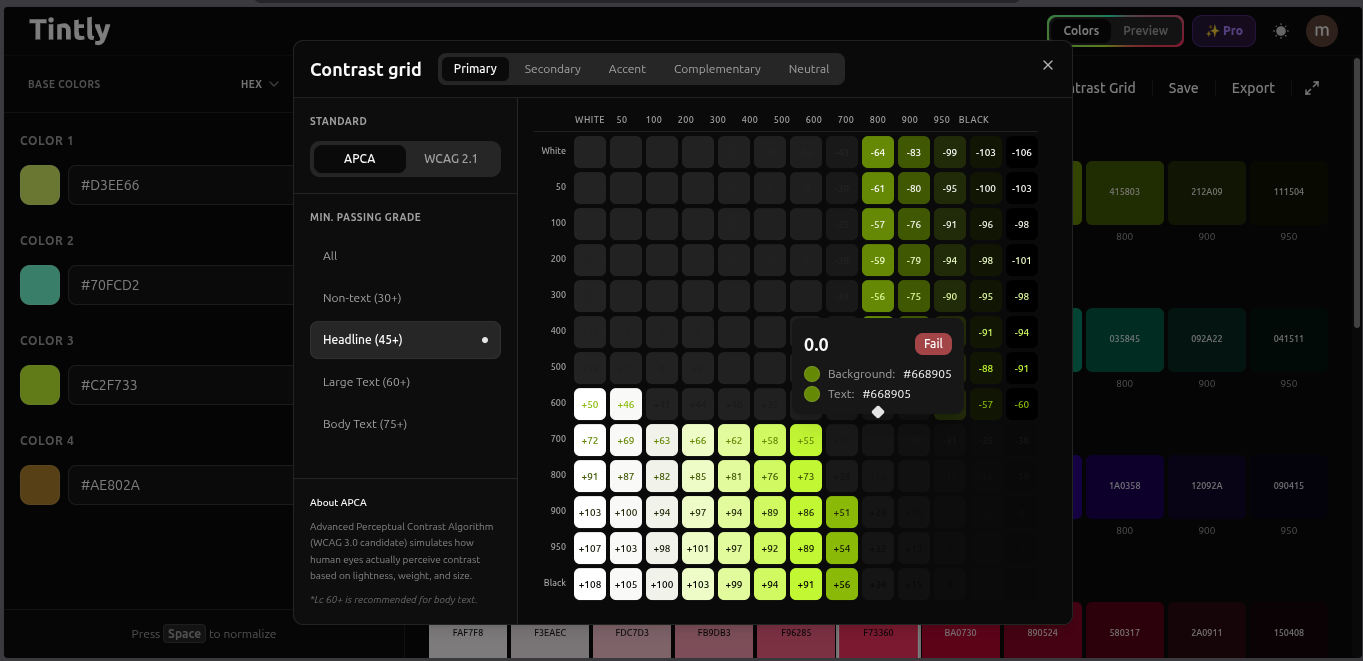The height and width of the screenshot is (661, 1363).
Task: Edit the #70FCD2 hex field
Action: (x=180, y=285)
